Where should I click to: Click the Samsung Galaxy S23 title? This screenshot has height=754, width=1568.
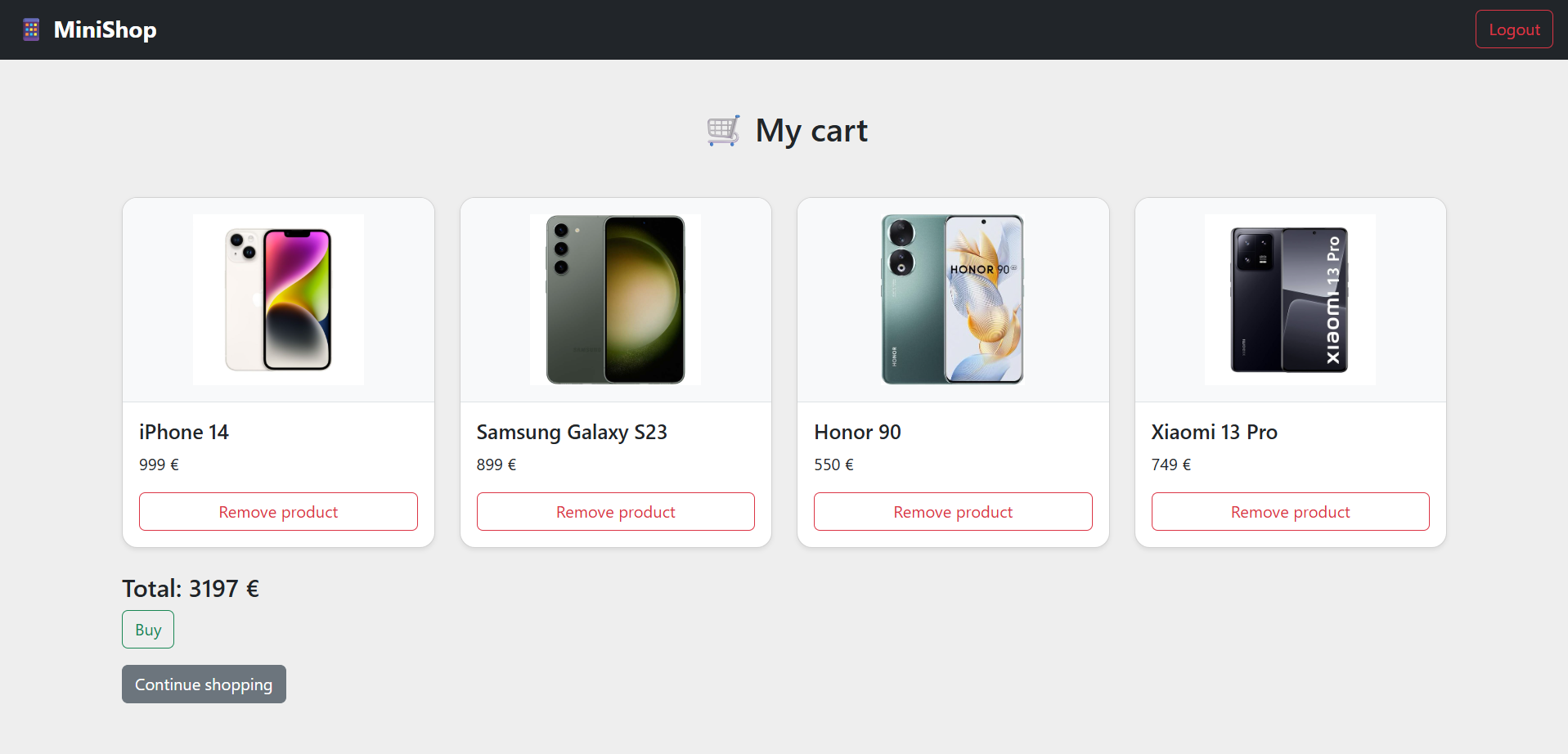tap(572, 432)
